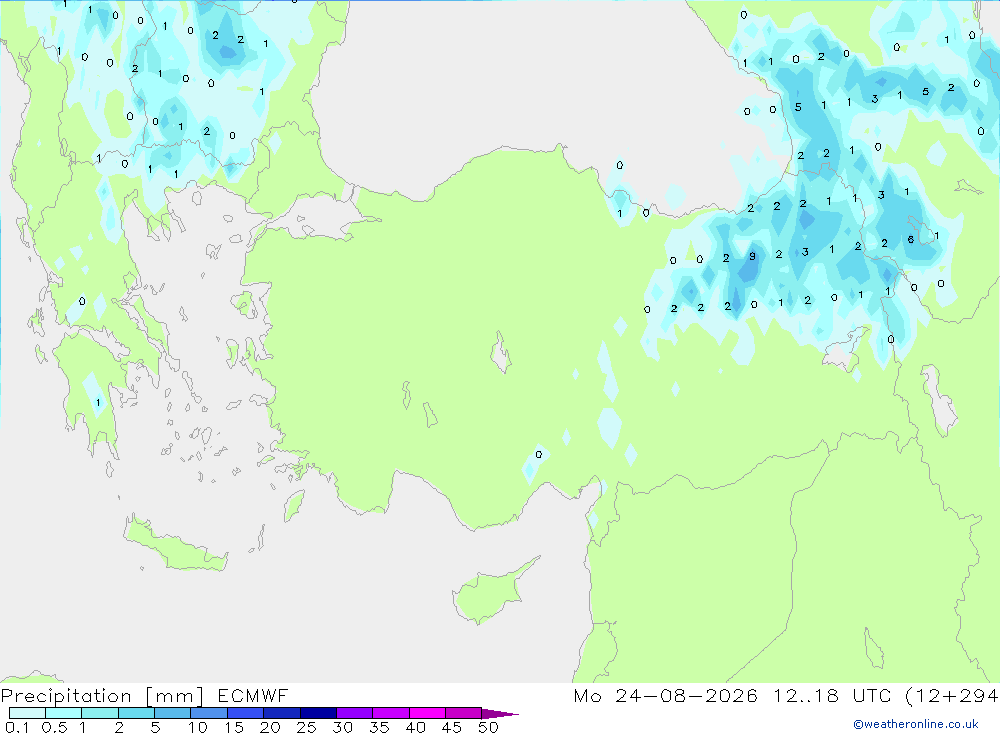Image resolution: width=1000 pixels, height=733 pixels.
Task: Click the above-50 mm legend arrow tip
Action: tap(500, 714)
